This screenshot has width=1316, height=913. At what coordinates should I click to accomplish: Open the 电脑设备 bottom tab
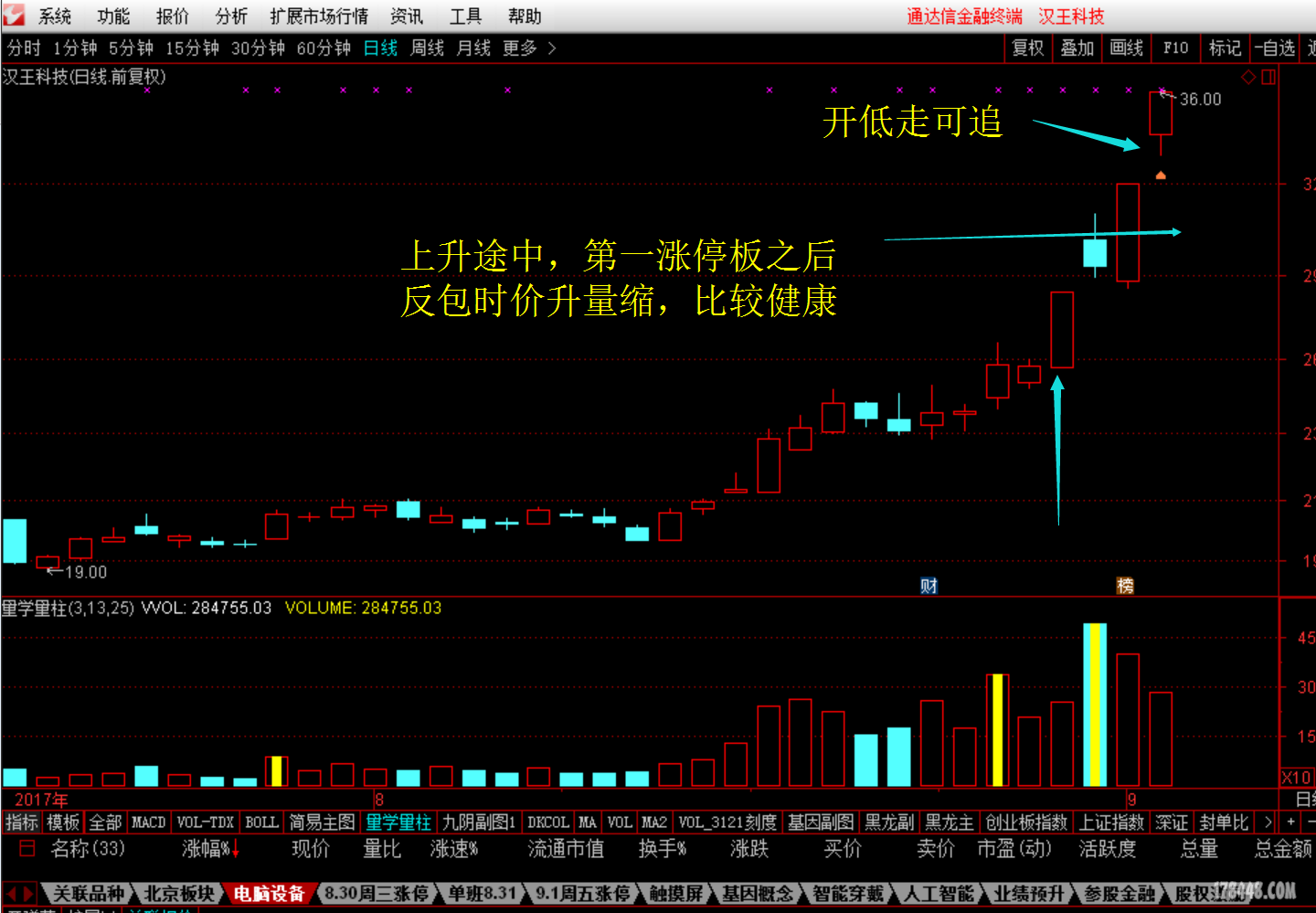tap(269, 893)
